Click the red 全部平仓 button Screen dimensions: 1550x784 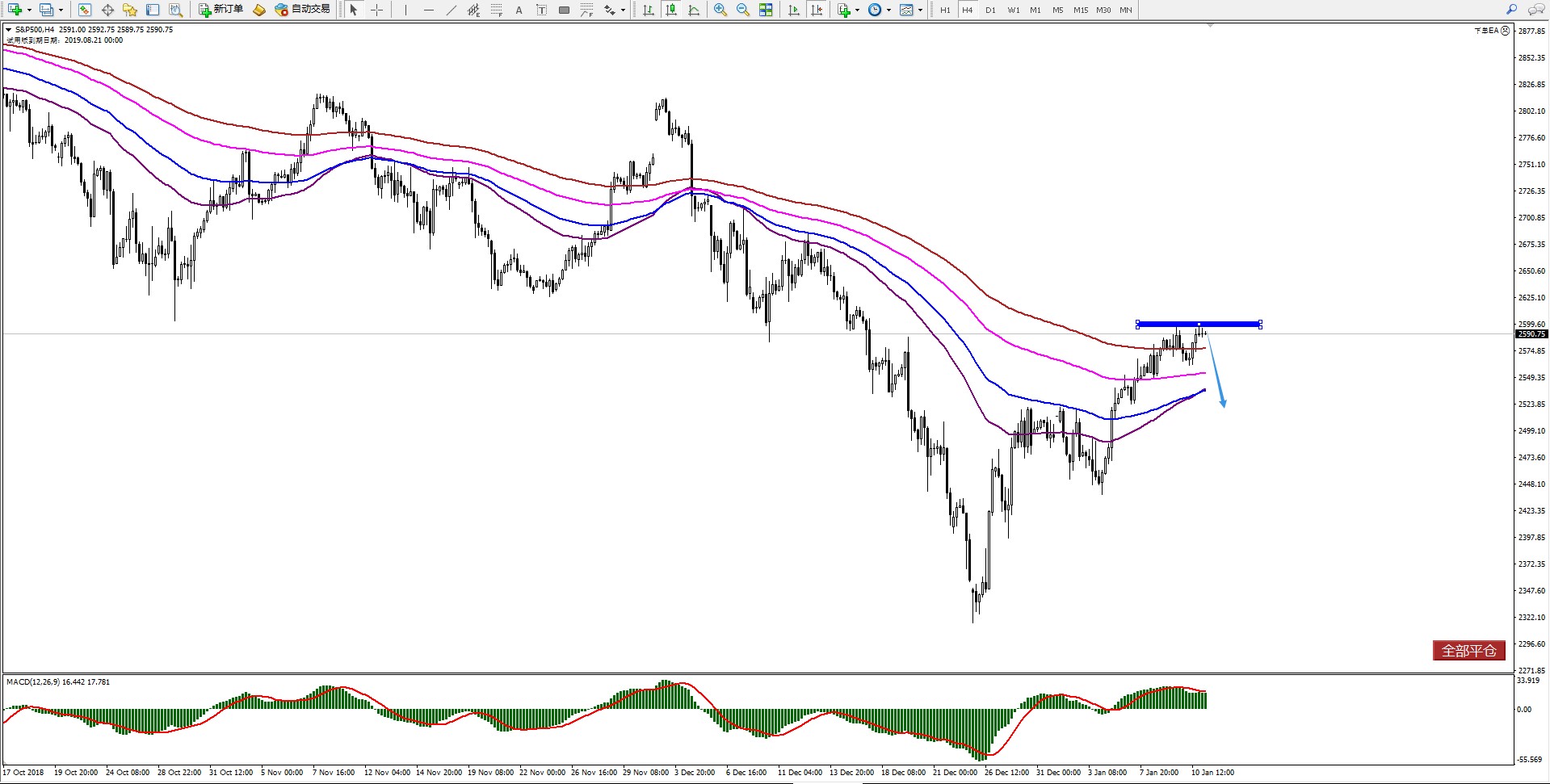(1468, 650)
